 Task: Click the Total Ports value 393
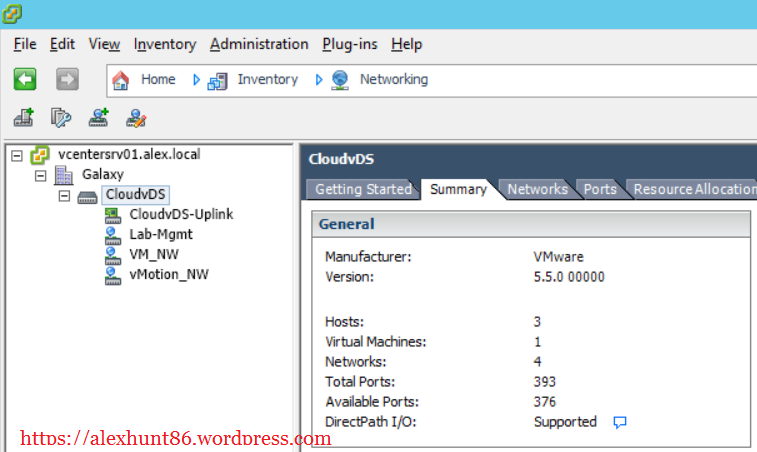(x=545, y=382)
